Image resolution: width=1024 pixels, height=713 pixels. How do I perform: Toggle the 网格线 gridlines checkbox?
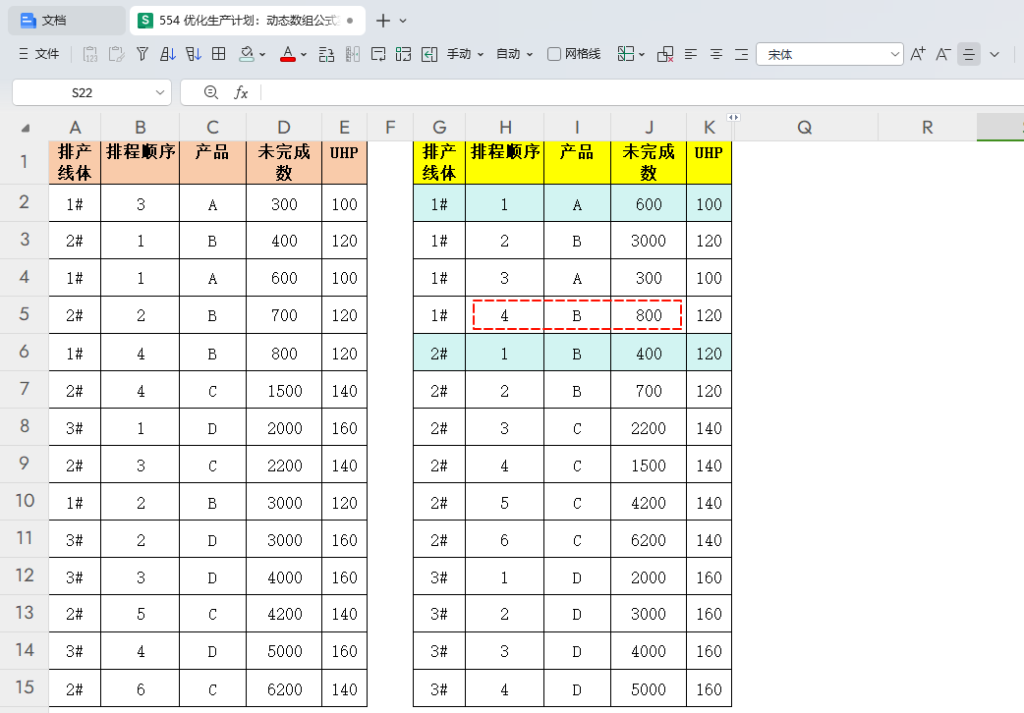click(554, 54)
